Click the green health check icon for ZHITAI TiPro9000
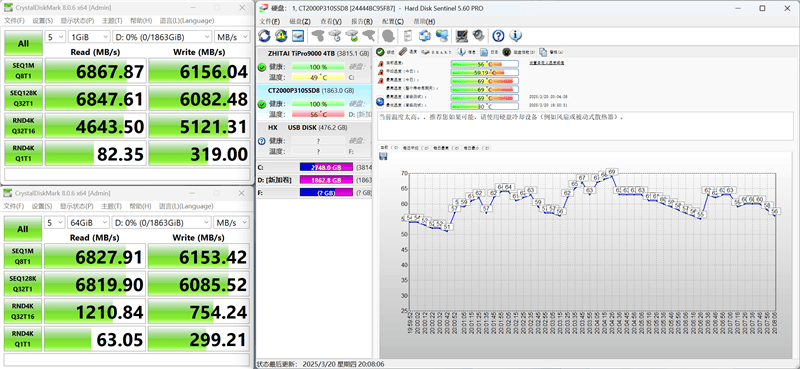The width and height of the screenshot is (800, 369). 262,67
